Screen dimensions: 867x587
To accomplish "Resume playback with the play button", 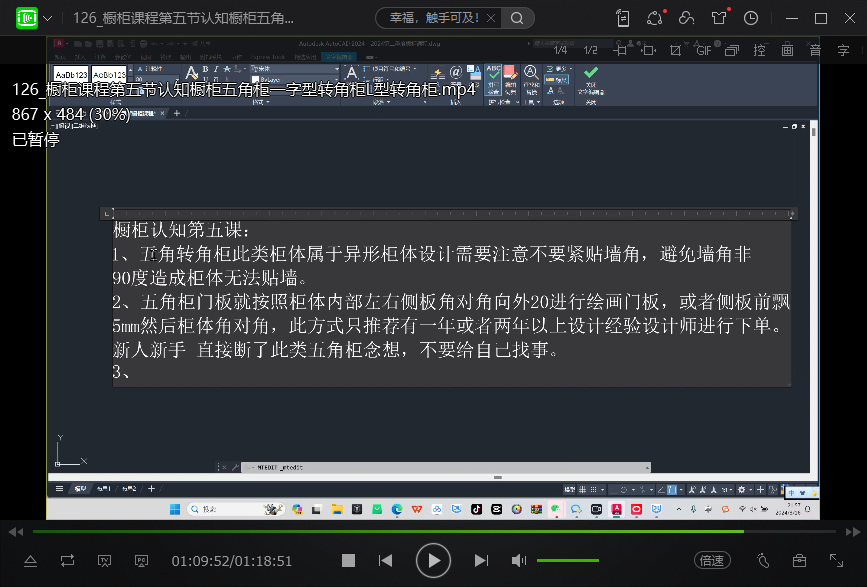I will tap(433, 561).
